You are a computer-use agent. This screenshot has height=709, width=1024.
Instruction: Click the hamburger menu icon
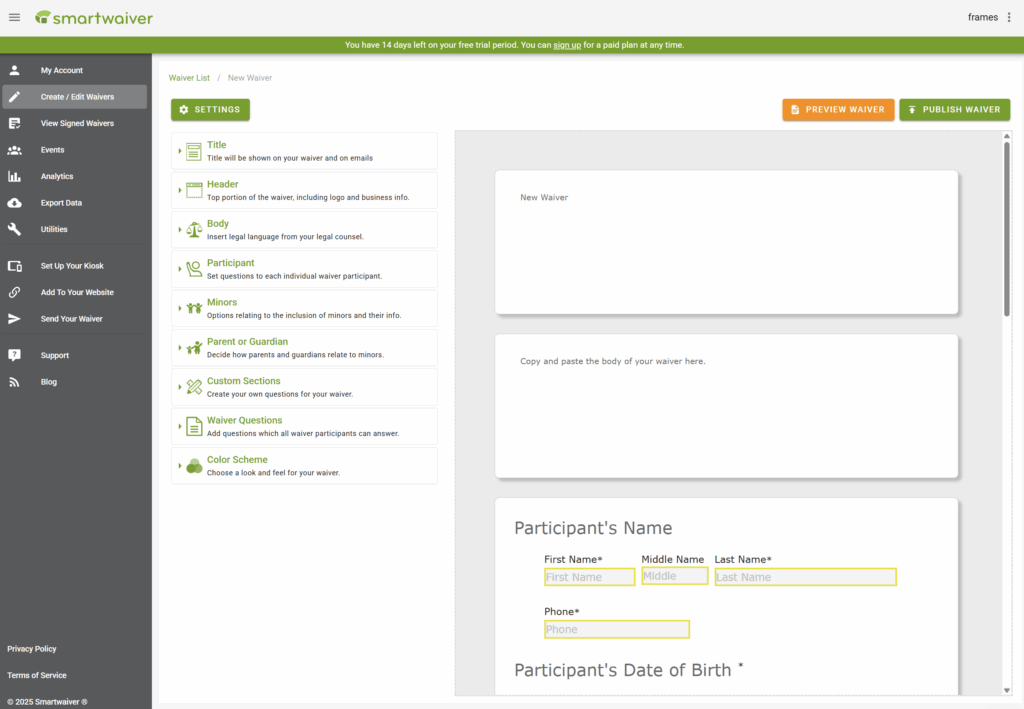14,17
